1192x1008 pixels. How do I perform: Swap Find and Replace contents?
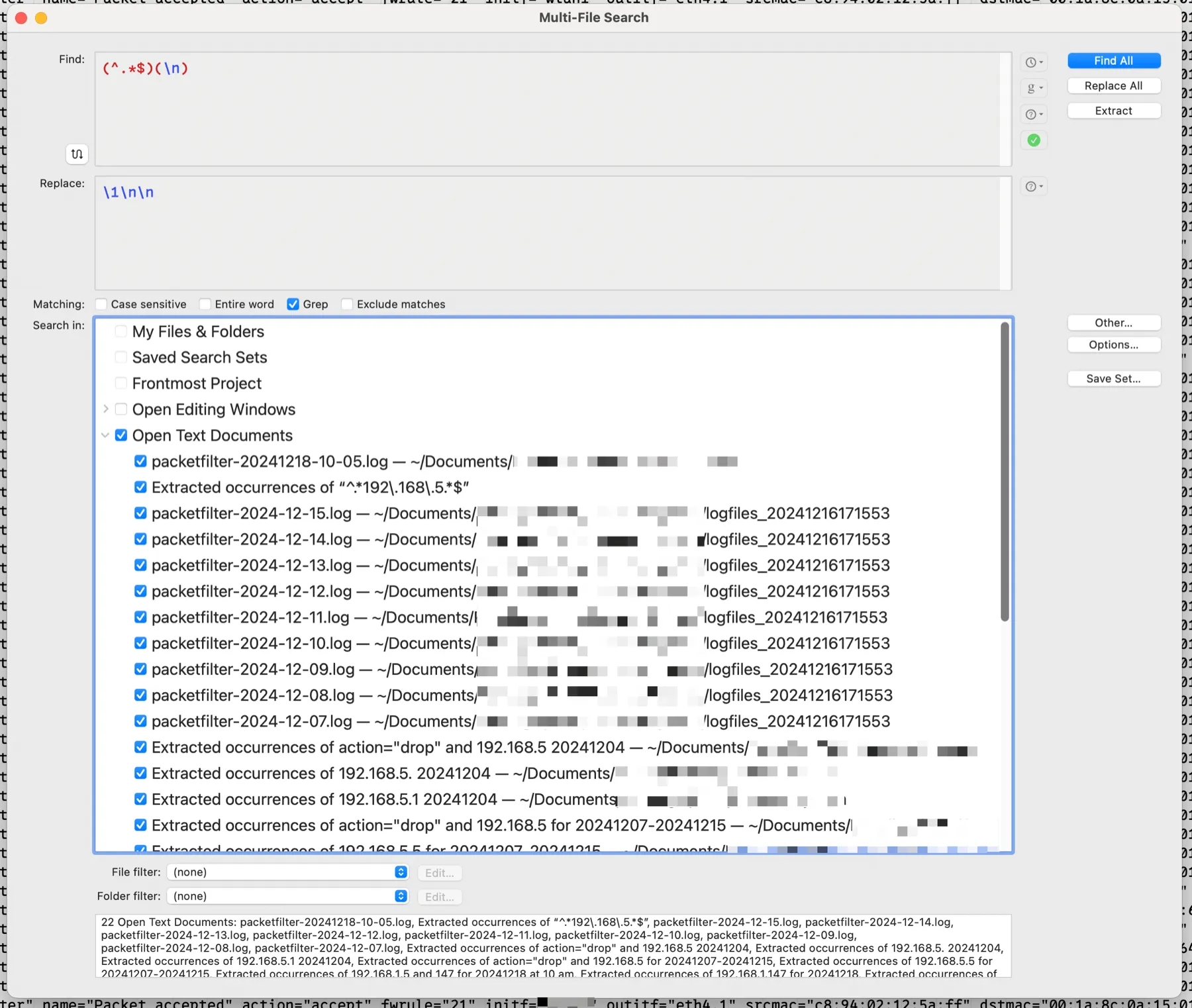coord(77,154)
